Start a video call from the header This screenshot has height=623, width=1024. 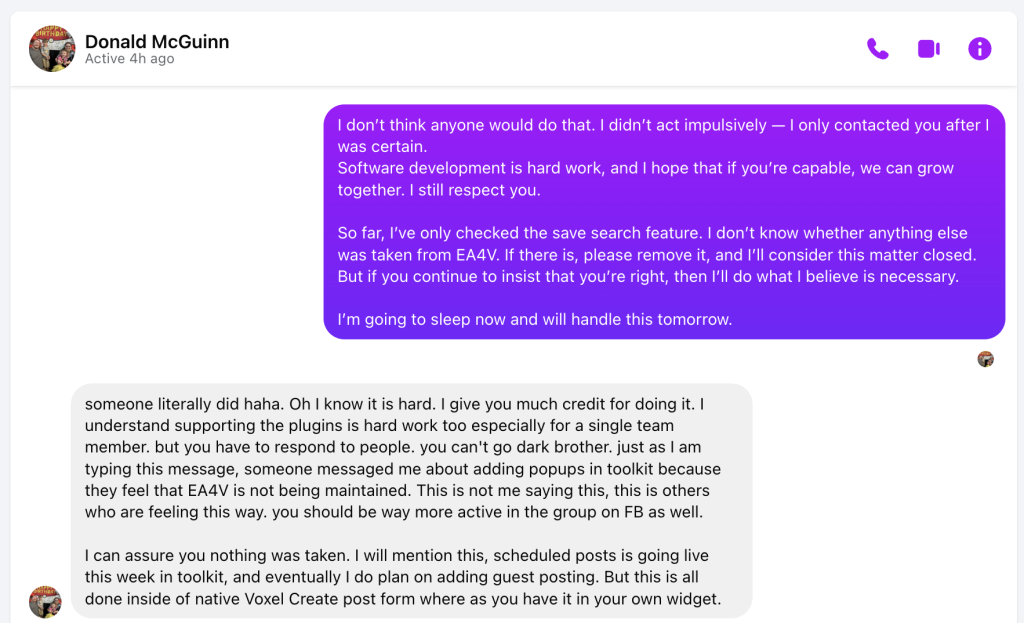tap(929, 49)
